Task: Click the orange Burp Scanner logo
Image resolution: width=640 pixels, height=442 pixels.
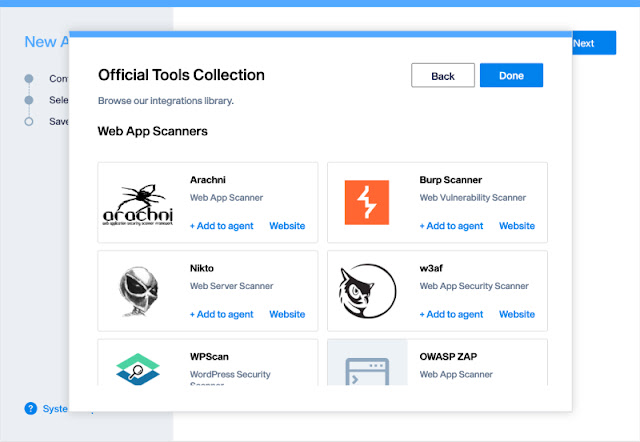Action: pos(367,202)
